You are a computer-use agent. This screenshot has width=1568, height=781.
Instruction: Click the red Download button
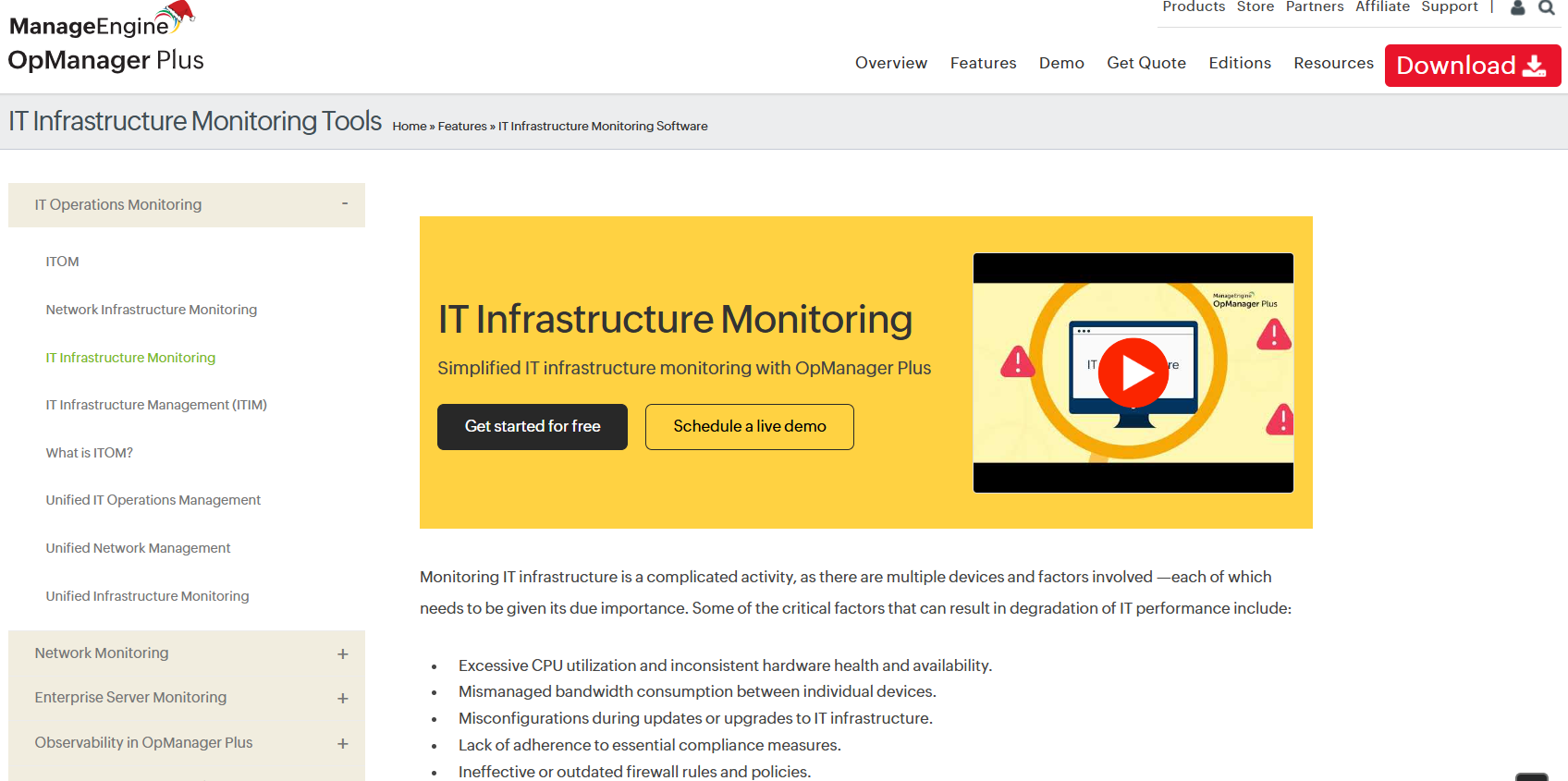tap(1472, 66)
